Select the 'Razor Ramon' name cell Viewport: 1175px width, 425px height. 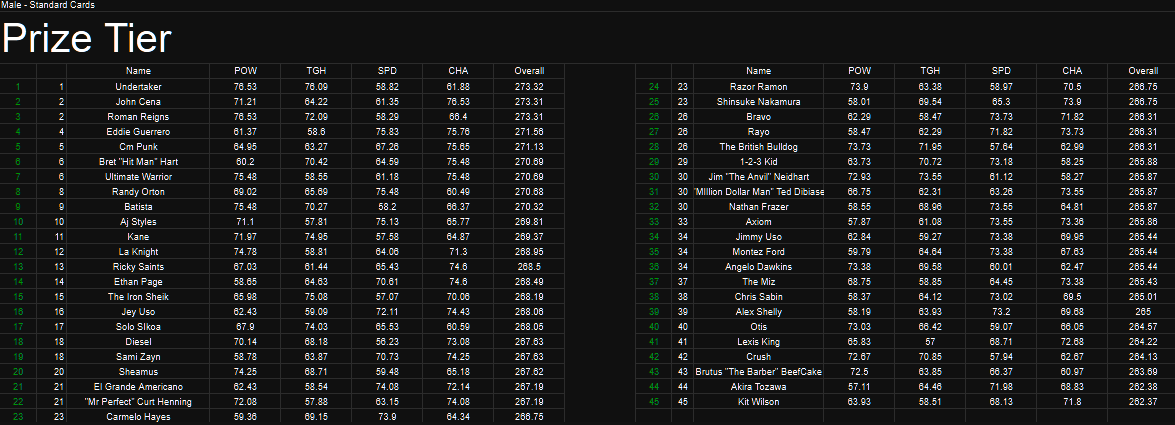[758, 87]
